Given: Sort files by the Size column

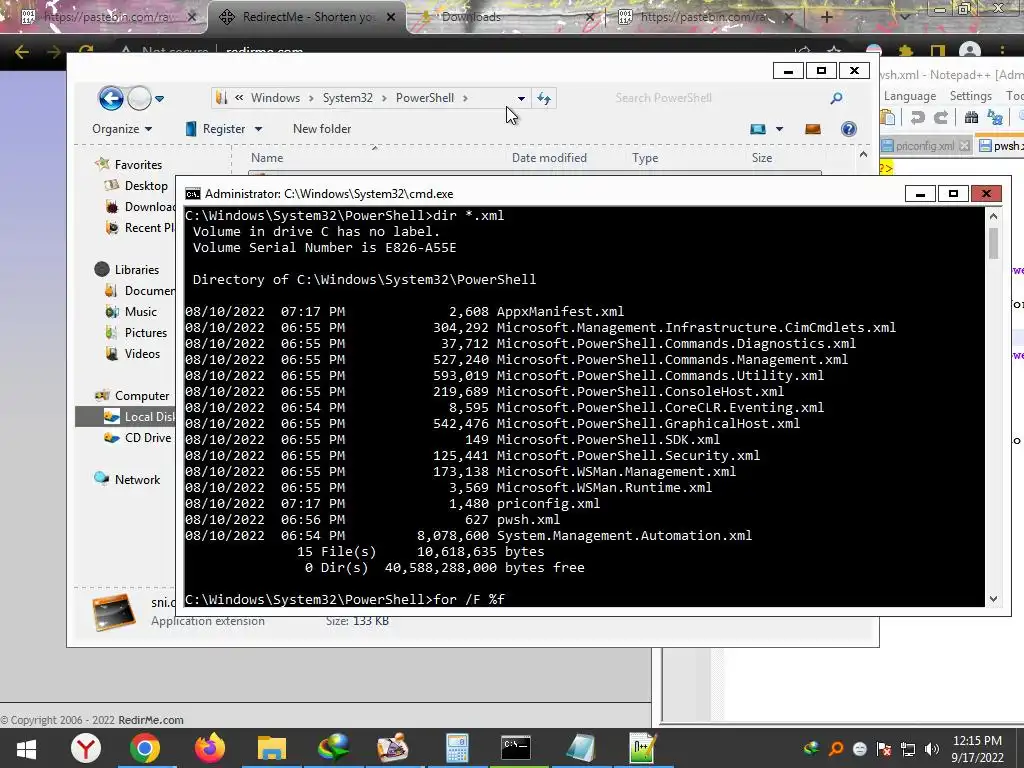Looking at the screenshot, I should pyautogui.click(x=761, y=157).
